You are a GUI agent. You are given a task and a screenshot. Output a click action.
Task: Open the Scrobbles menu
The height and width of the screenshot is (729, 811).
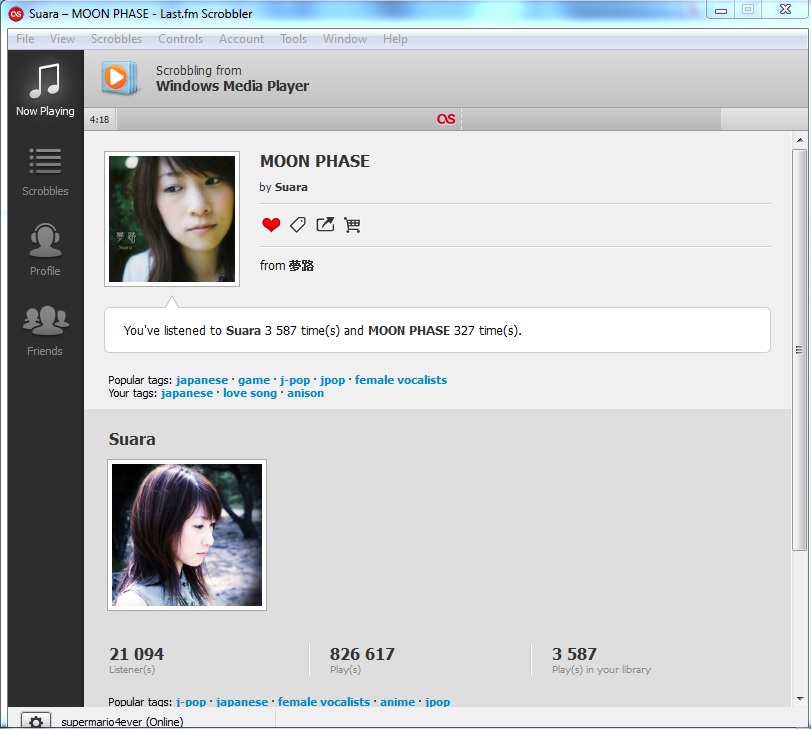[116, 39]
